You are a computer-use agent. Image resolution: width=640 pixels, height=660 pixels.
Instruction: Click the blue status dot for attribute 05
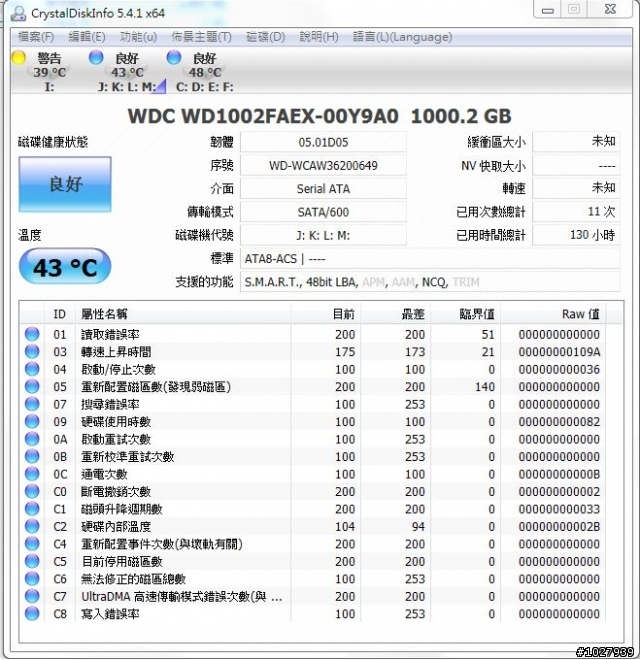tap(32, 386)
